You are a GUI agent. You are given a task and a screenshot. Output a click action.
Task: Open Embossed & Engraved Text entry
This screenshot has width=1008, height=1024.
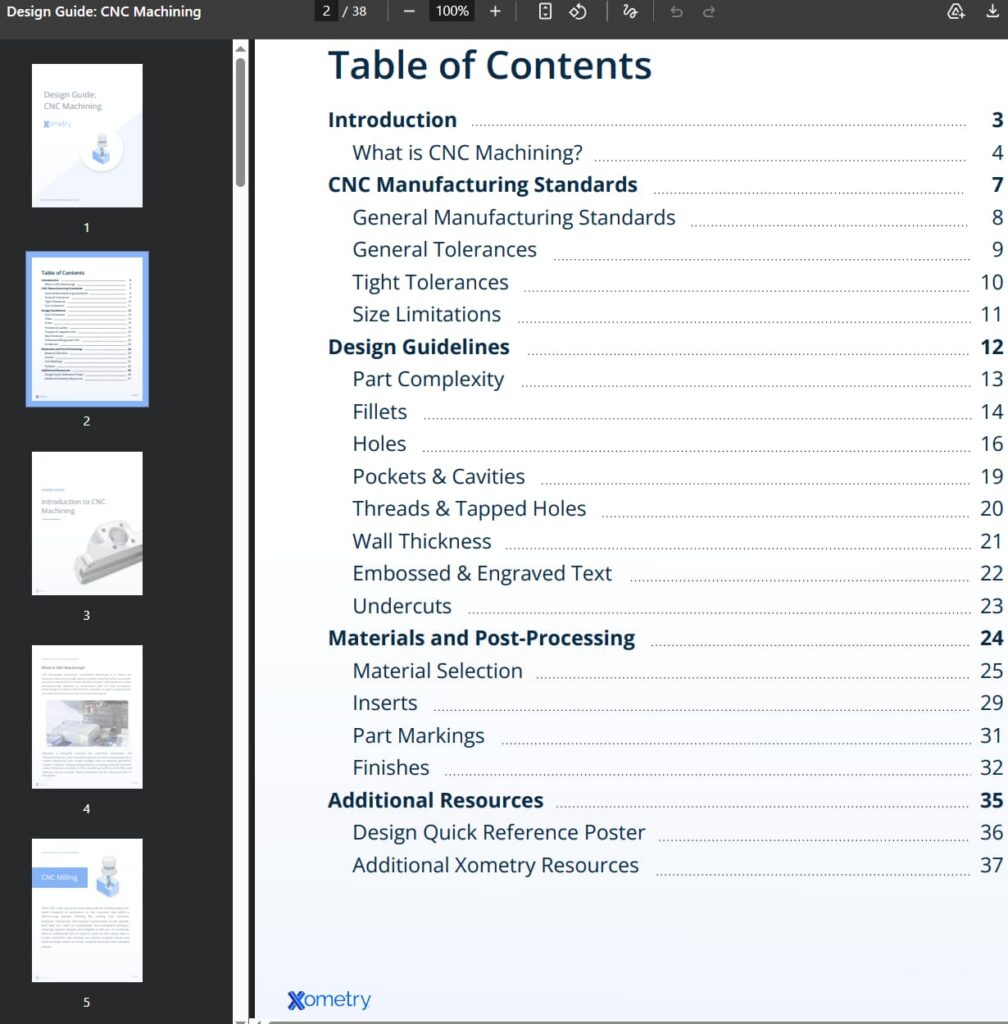tap(482, 573)
